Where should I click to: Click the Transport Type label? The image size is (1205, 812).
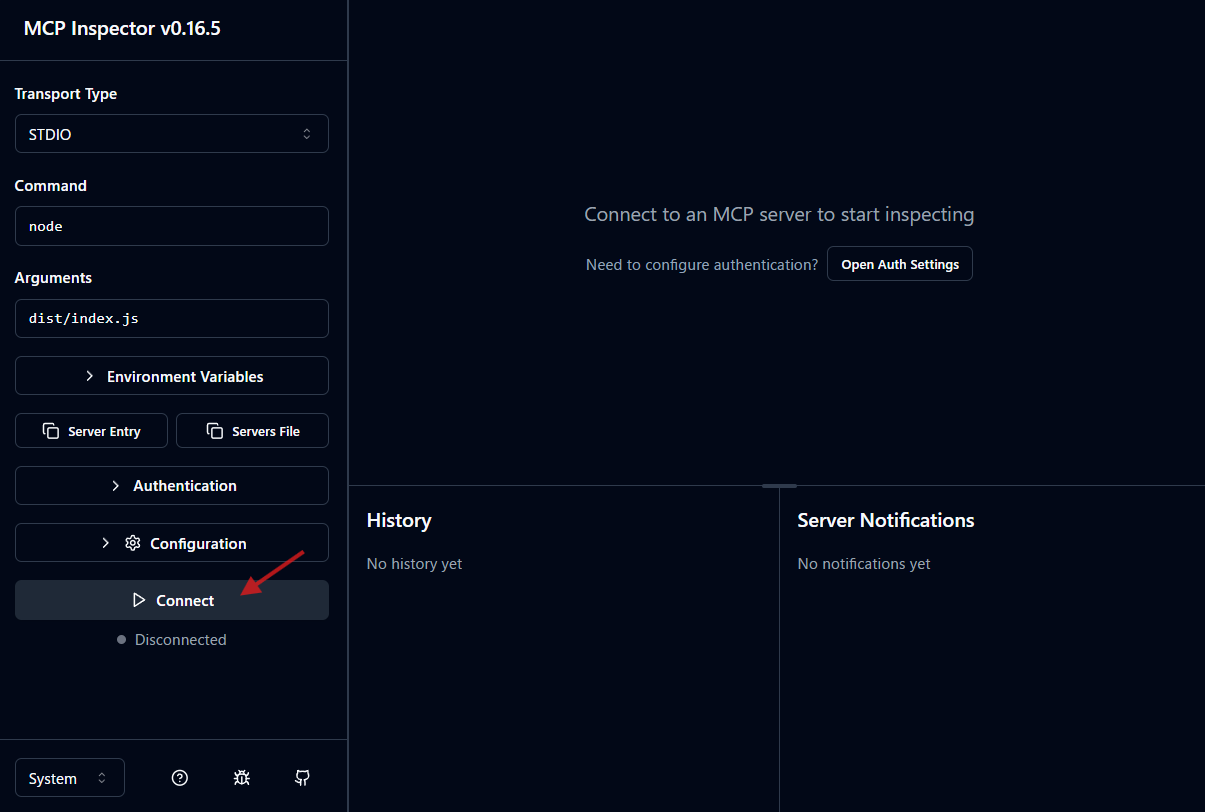click(x=66, y=94)
